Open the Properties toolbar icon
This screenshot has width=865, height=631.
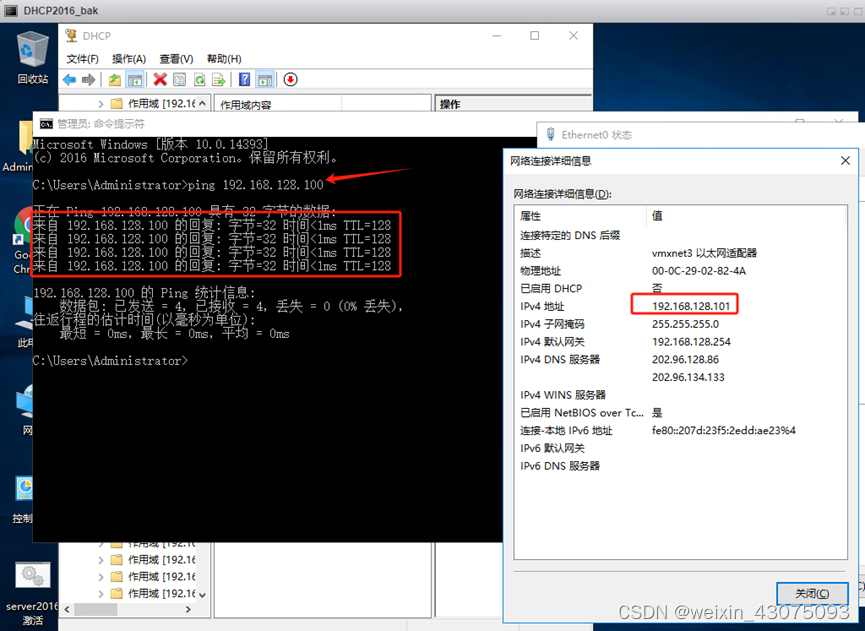click(x=179, y=80)
